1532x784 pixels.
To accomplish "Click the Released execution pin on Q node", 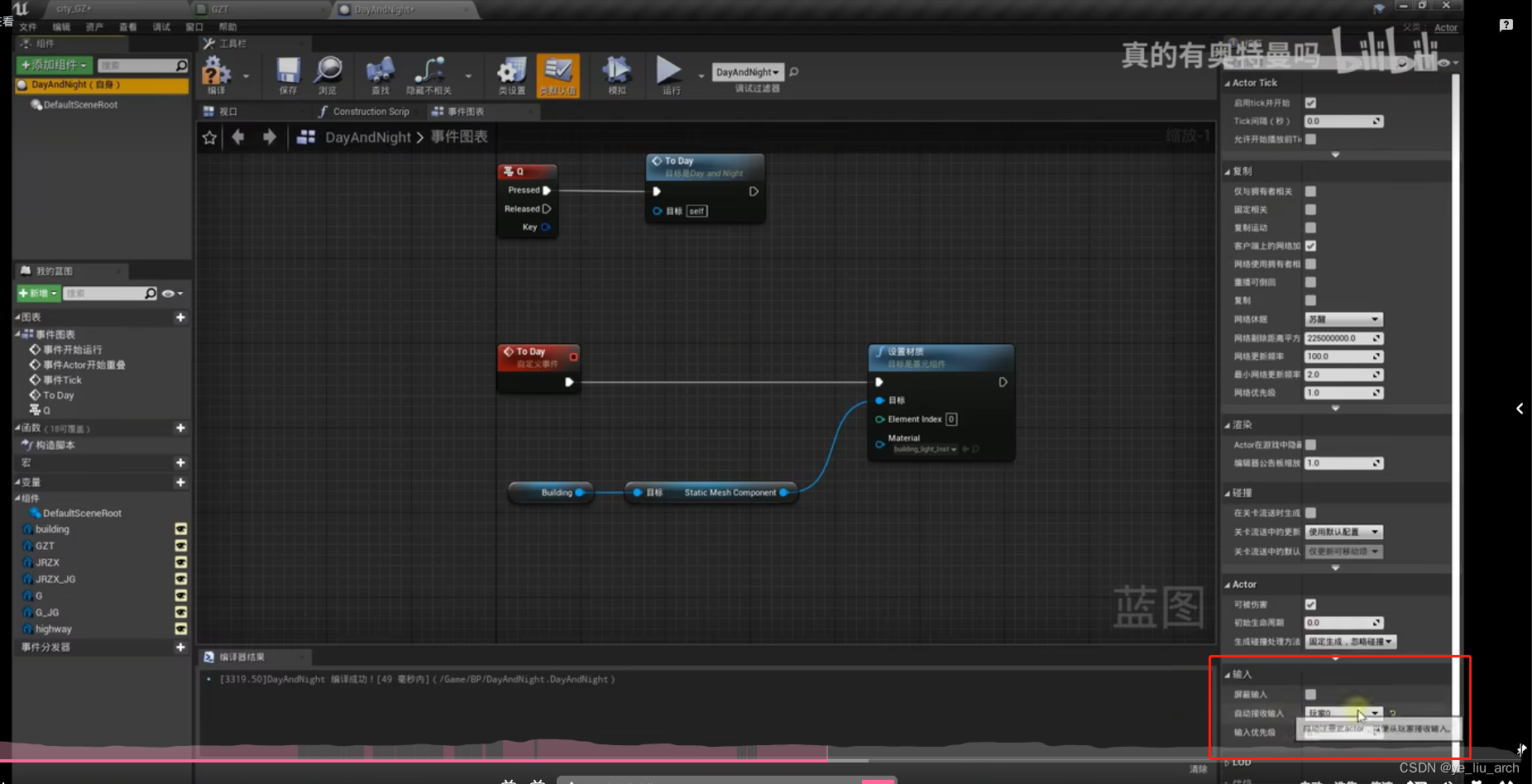I will pyautogui.click(x=547, y=209).
